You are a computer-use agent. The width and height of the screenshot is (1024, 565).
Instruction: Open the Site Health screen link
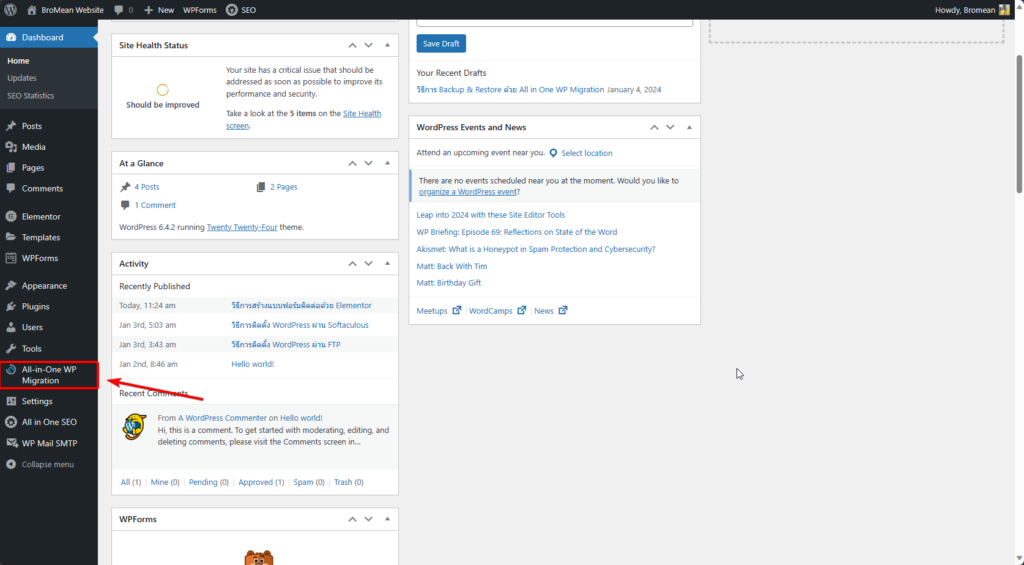point(361,114)
